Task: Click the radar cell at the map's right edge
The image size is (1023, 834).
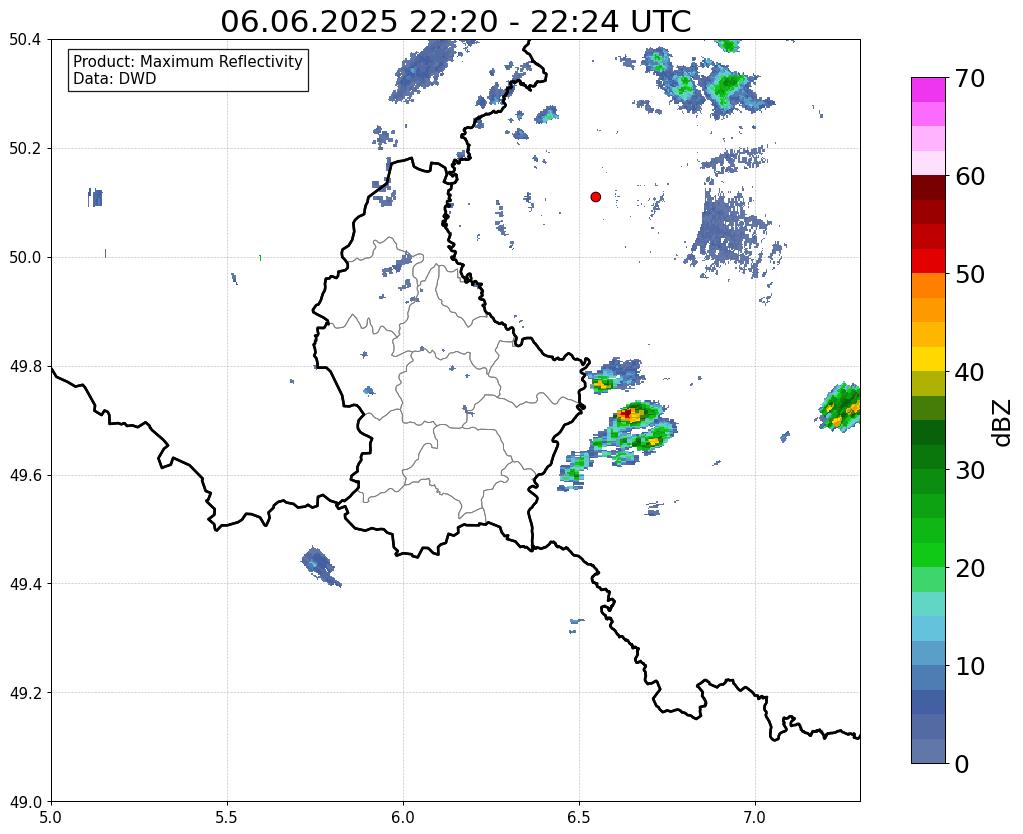Action: [841, 407]
